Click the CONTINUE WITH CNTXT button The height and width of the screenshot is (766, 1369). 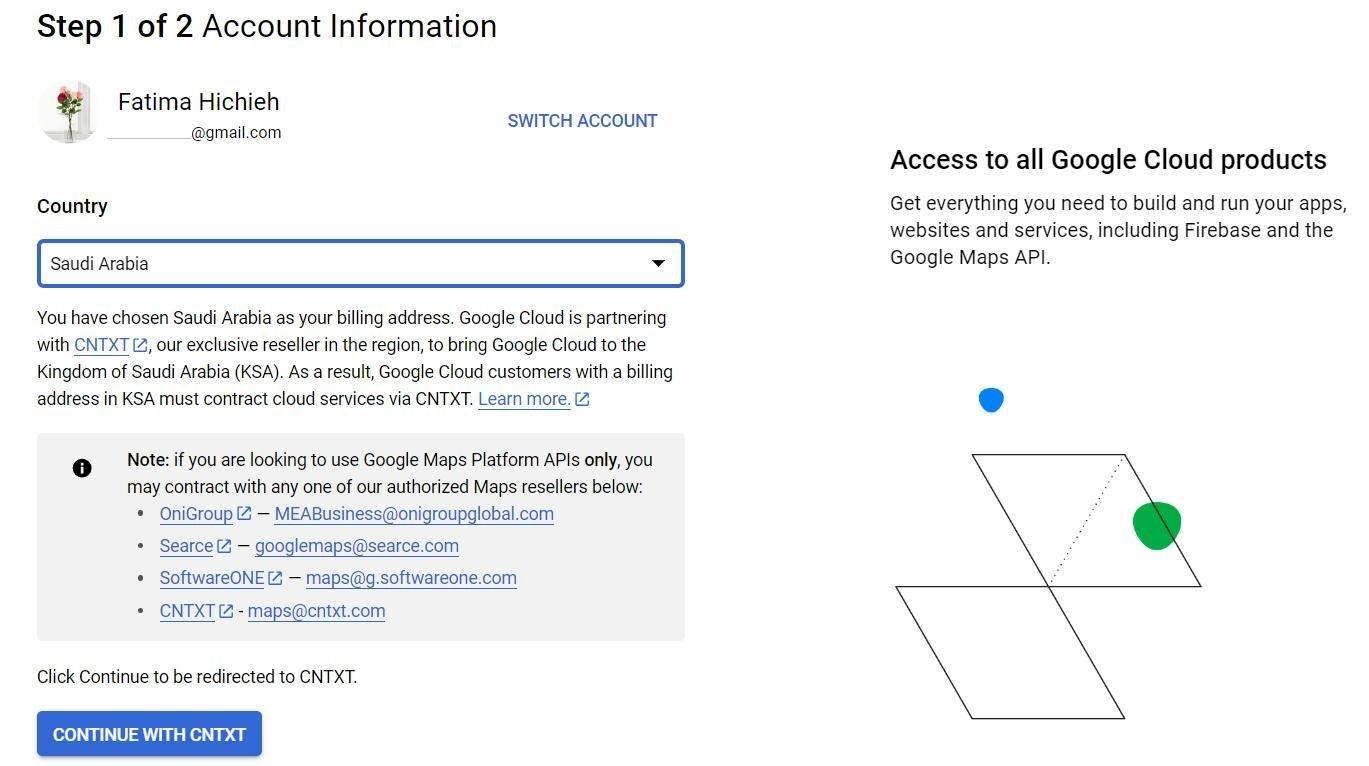click(149, 734)
